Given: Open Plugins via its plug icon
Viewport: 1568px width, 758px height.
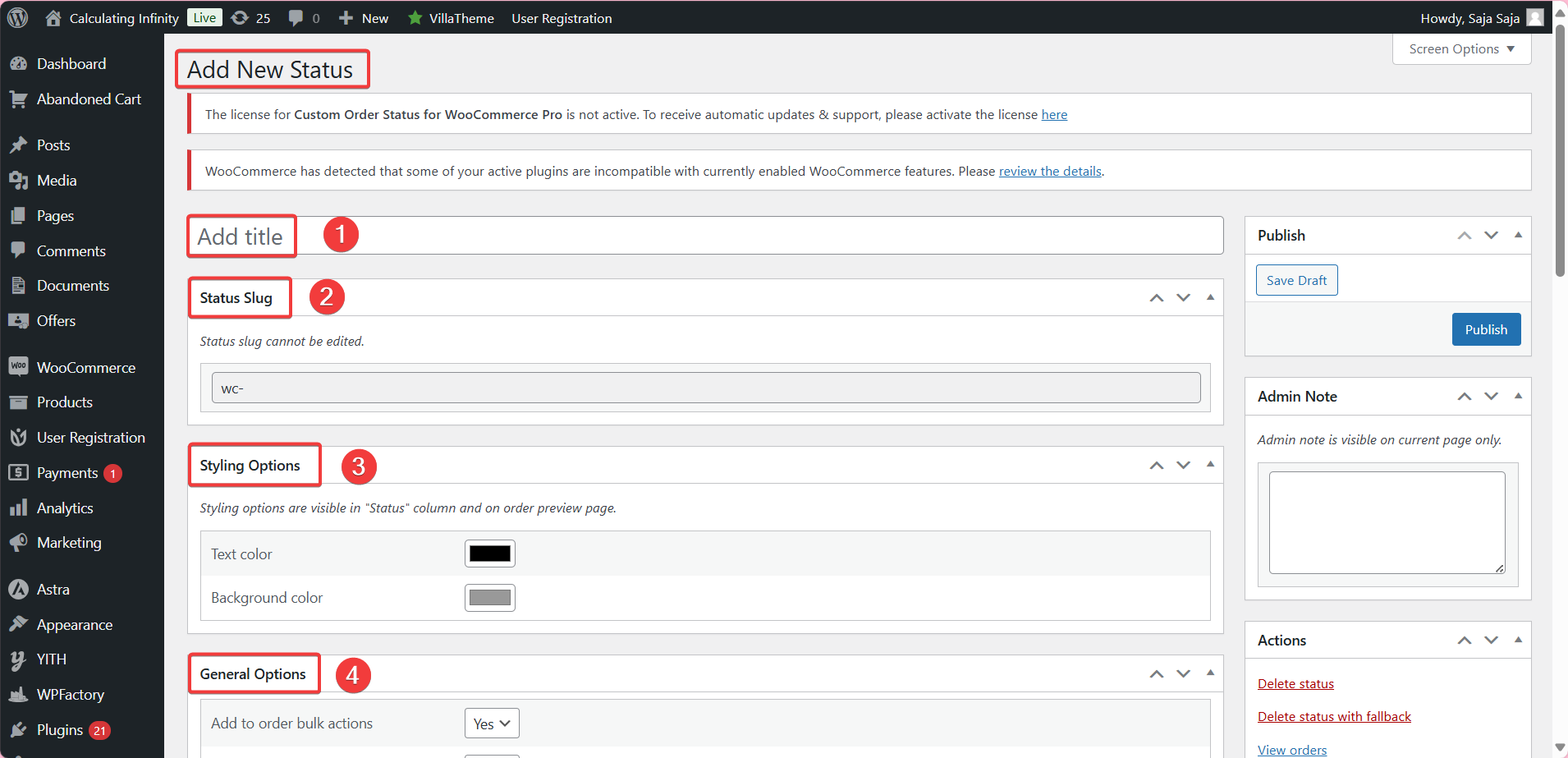Looking at the screenshot, I should (x=19, y=729).
